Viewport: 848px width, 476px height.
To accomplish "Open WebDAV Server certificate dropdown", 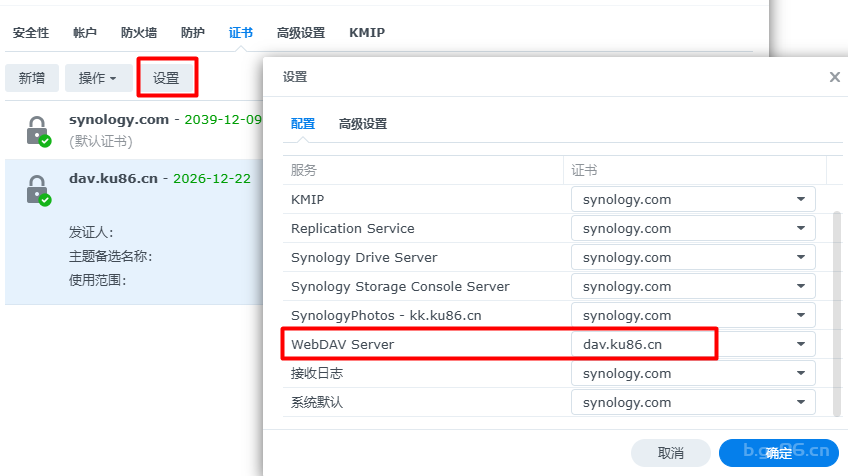I will [693, 345].
